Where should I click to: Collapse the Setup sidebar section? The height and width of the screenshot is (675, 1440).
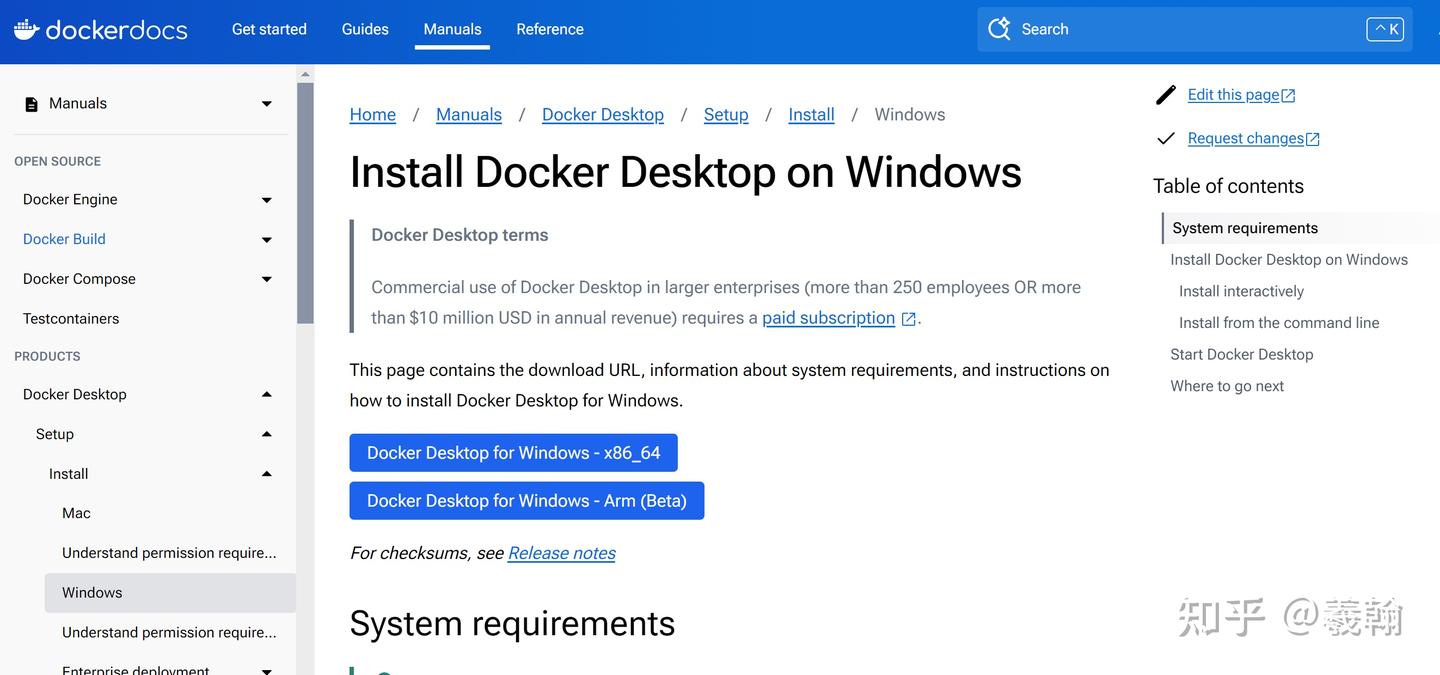267,434
